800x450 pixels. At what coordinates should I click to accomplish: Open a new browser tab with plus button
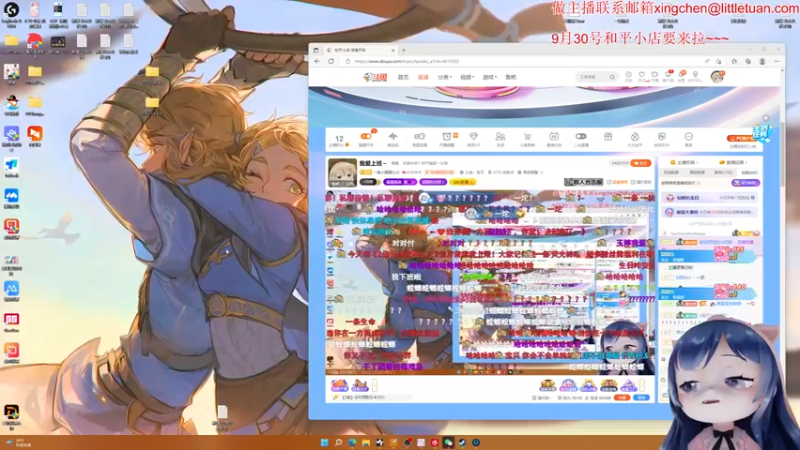coord(404,50)
